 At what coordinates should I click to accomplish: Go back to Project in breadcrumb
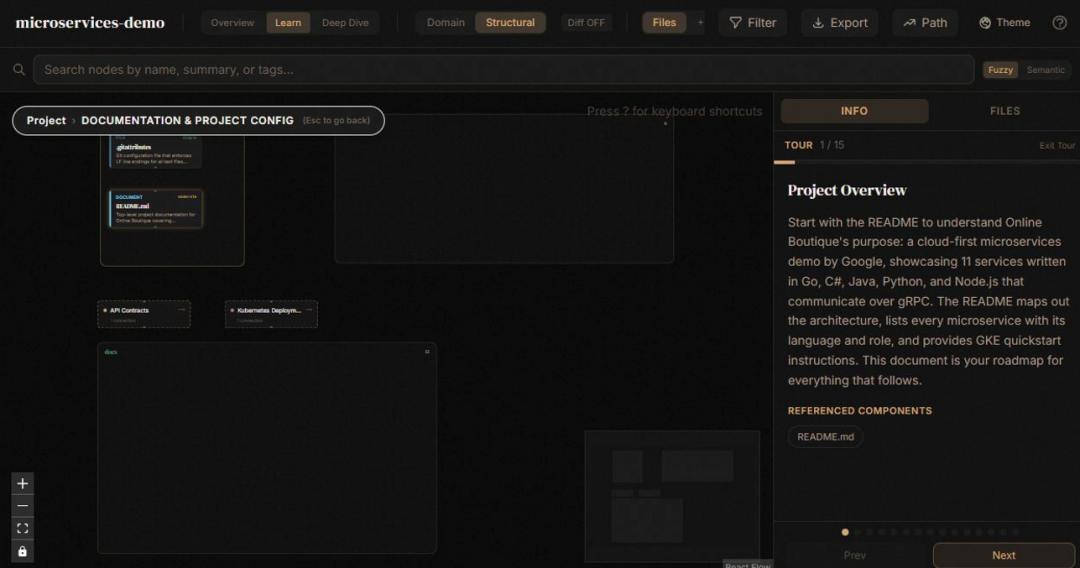(x=46, y=120)
